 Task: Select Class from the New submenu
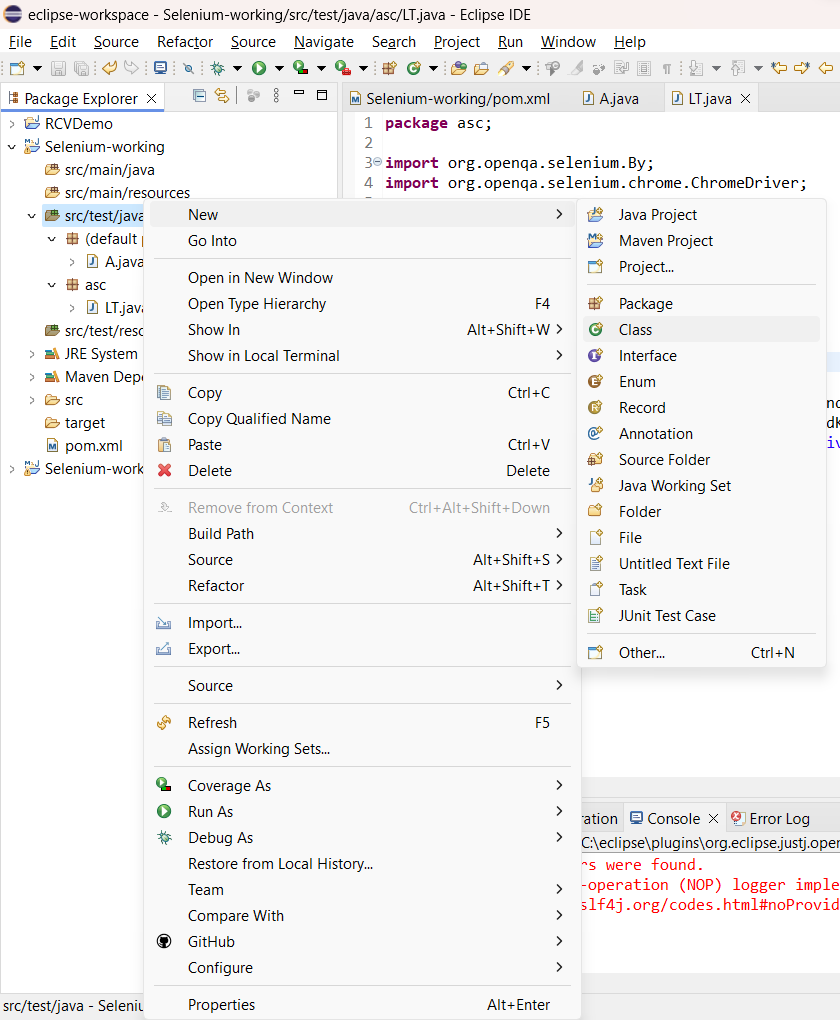pyautogui.click(x=635, y=330)
